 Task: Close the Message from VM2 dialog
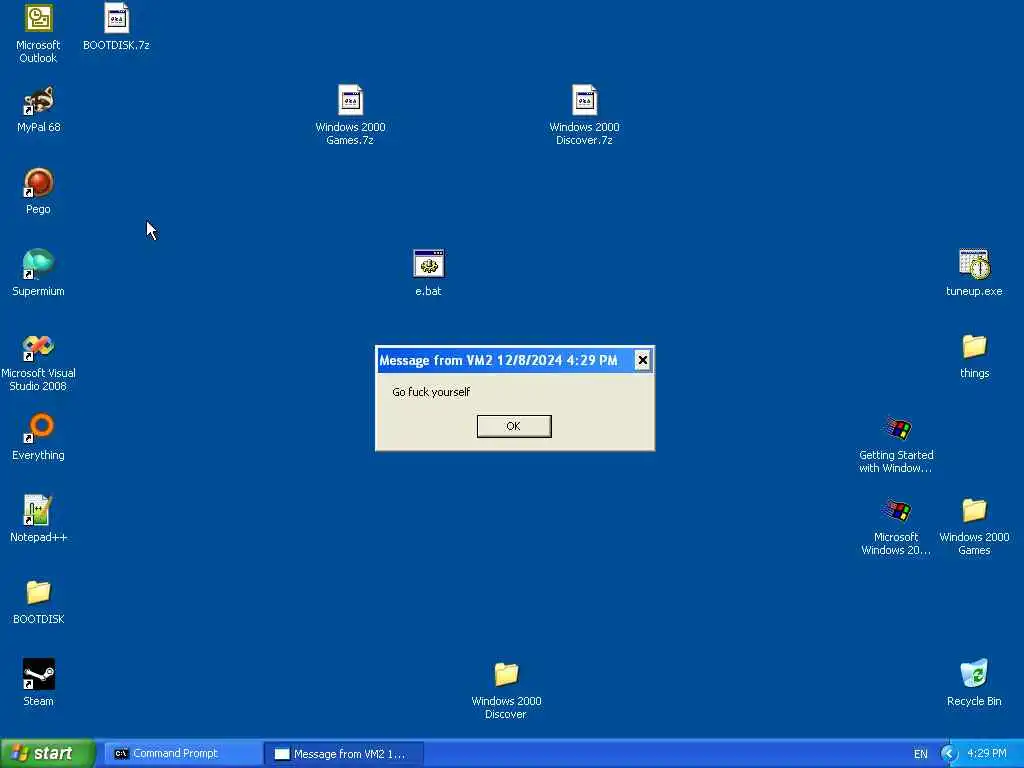point(642,360)
